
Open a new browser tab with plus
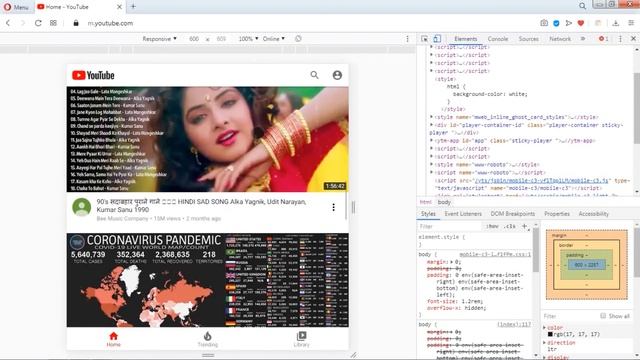click(x=133, y=7)
